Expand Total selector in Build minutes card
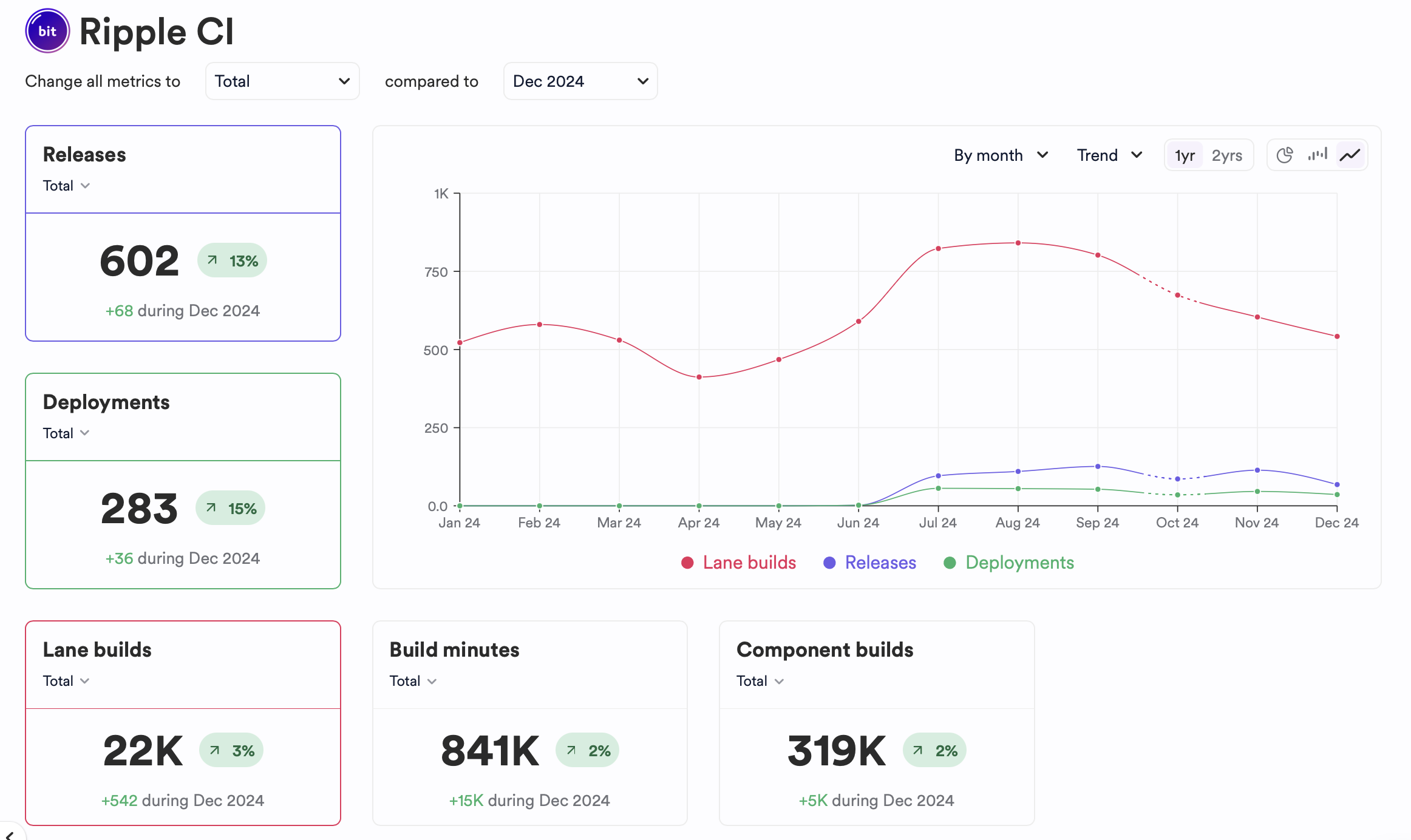1411x840 pixels. (x=413, y=681)
